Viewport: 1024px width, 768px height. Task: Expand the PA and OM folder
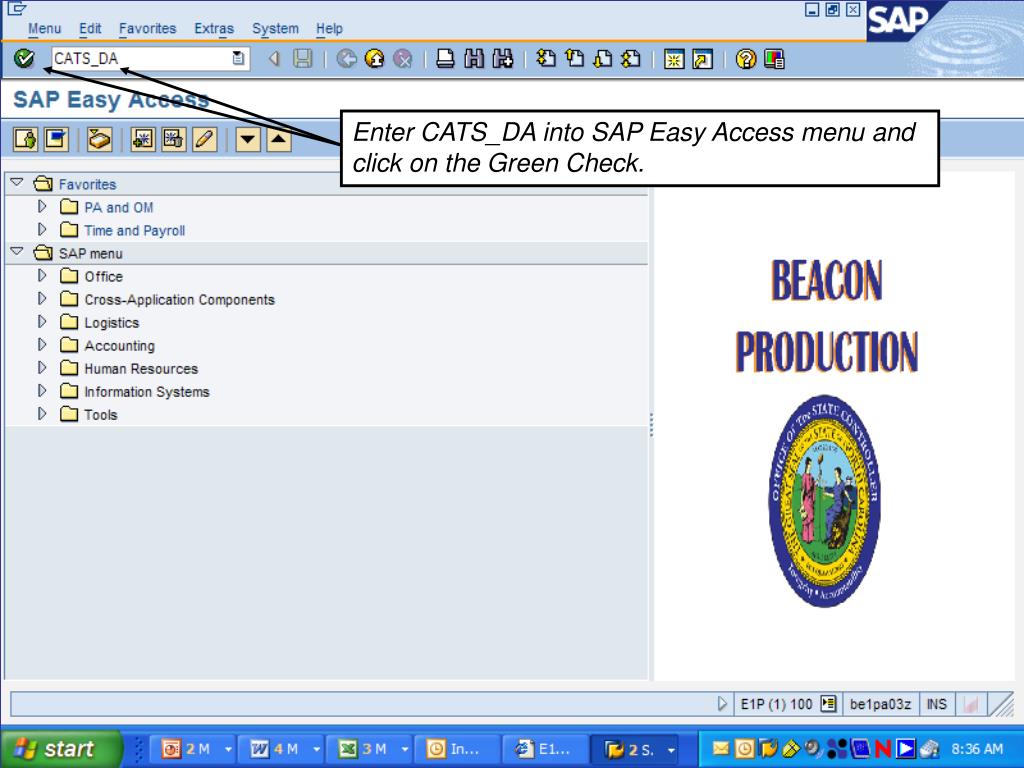(42, 206)
